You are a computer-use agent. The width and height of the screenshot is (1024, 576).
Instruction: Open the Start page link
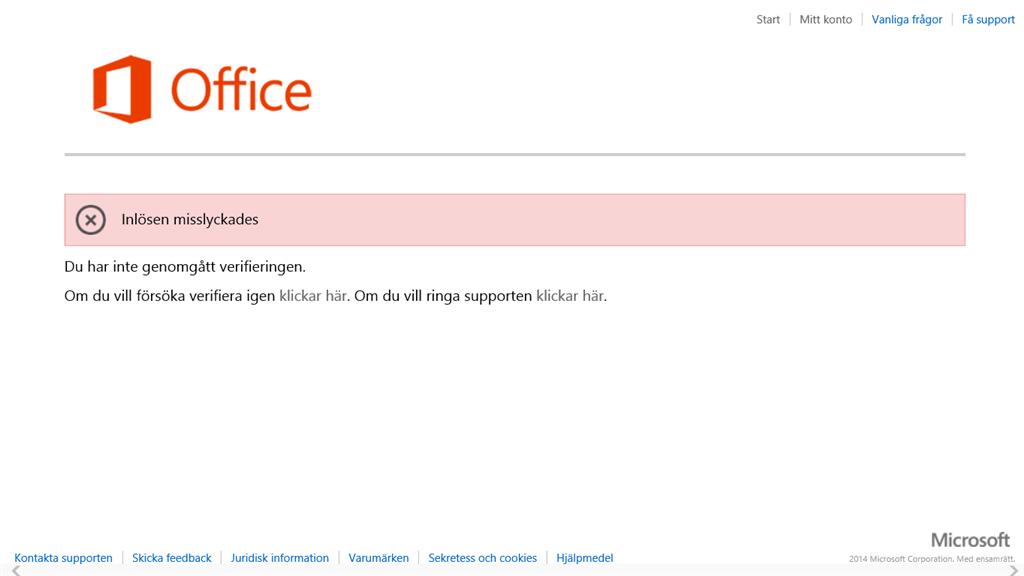[768, 20]
